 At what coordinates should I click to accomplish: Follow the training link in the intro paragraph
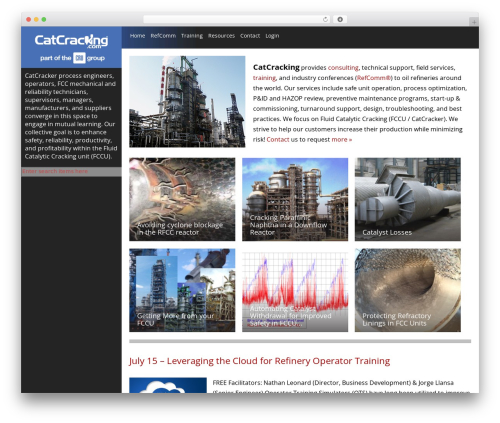pyautogui.click(x=264, y=78)
